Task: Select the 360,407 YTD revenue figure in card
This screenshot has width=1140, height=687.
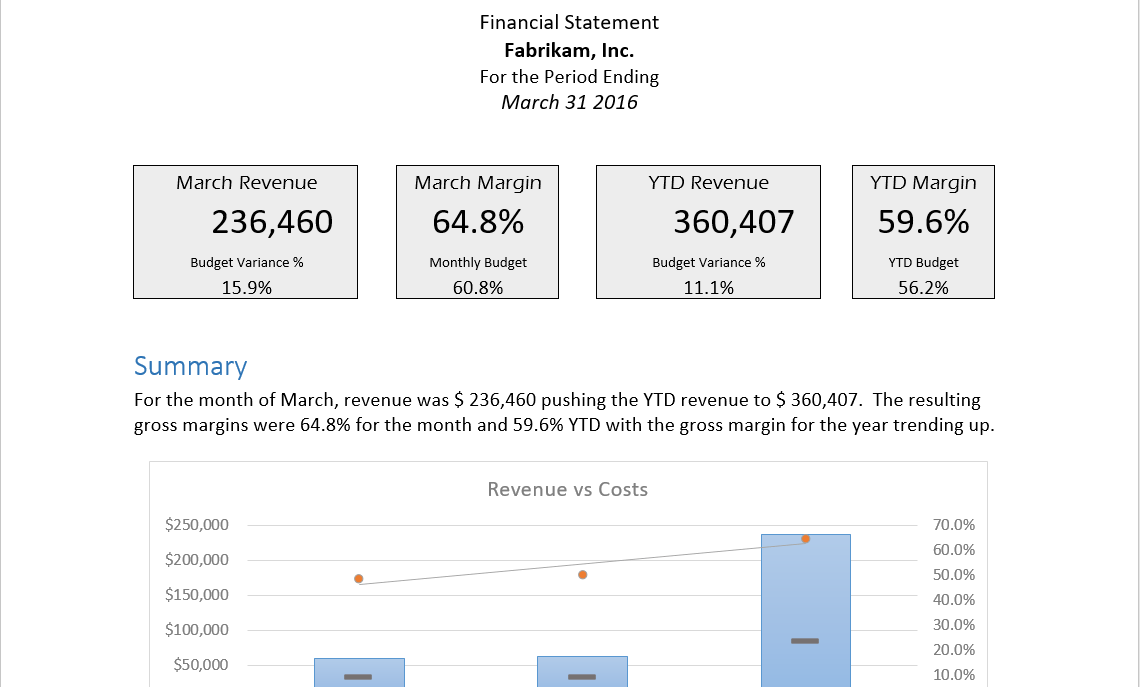Action: click(x=734, y=222)
